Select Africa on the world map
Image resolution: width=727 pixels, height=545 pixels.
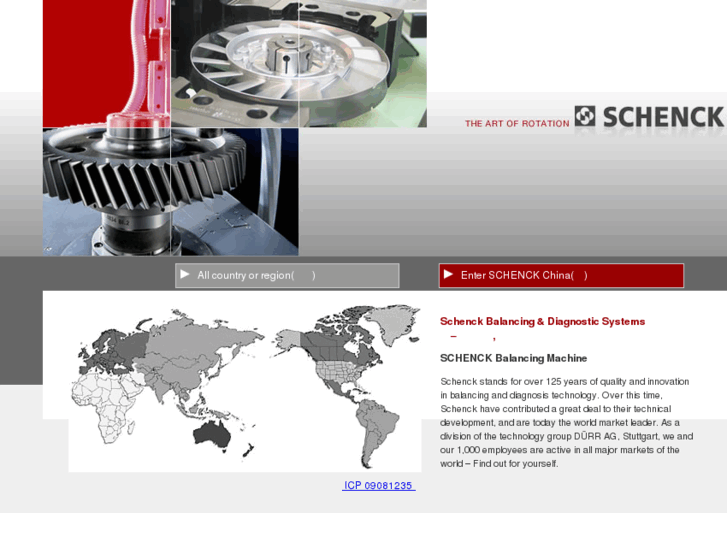pos(104,406)
